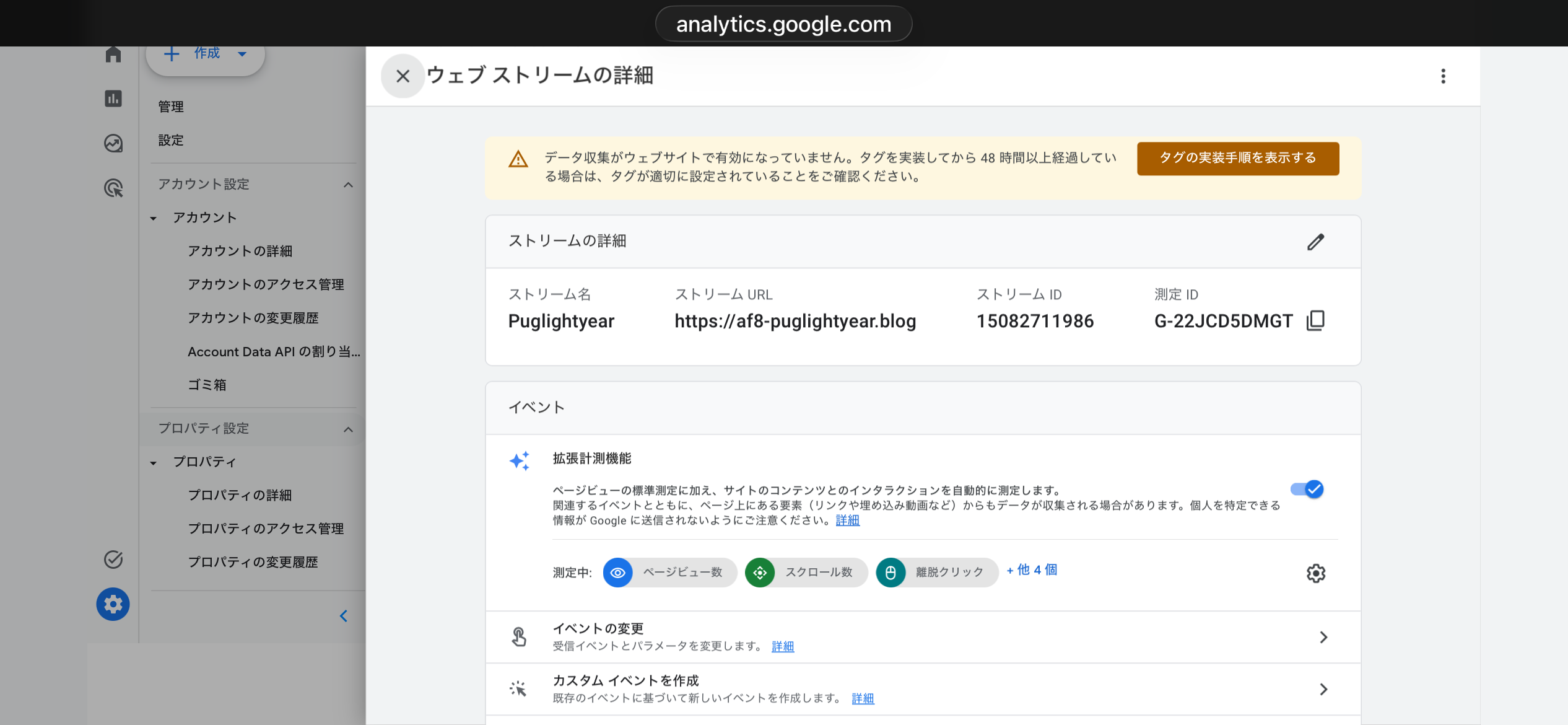The height and width of the screenshot is (725, 1568).
Task: Click the touch icon beside イベントの変更
Action: 519,636
